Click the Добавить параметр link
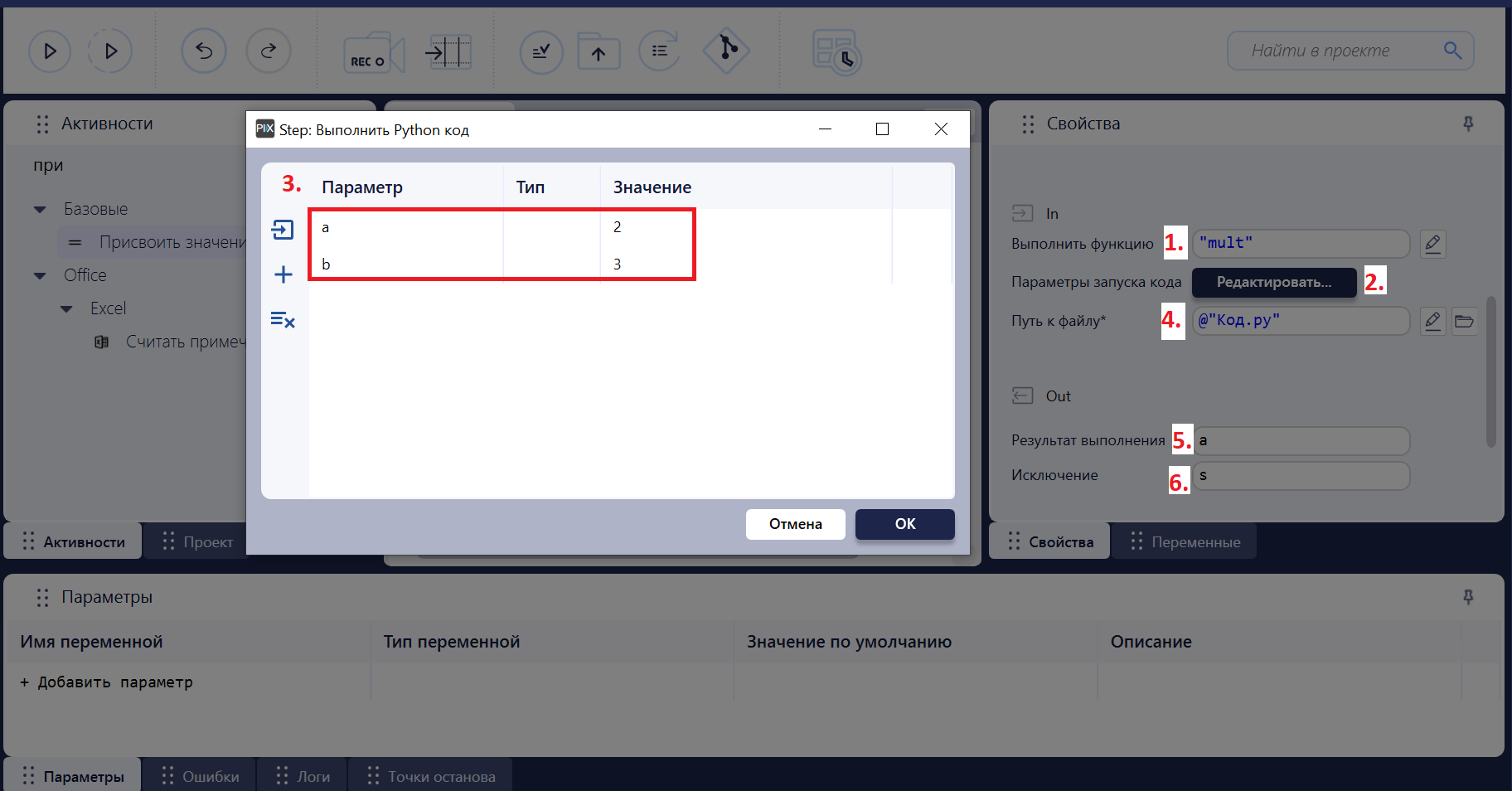This screenshot has height=791, width=1512. pos(107,682)
